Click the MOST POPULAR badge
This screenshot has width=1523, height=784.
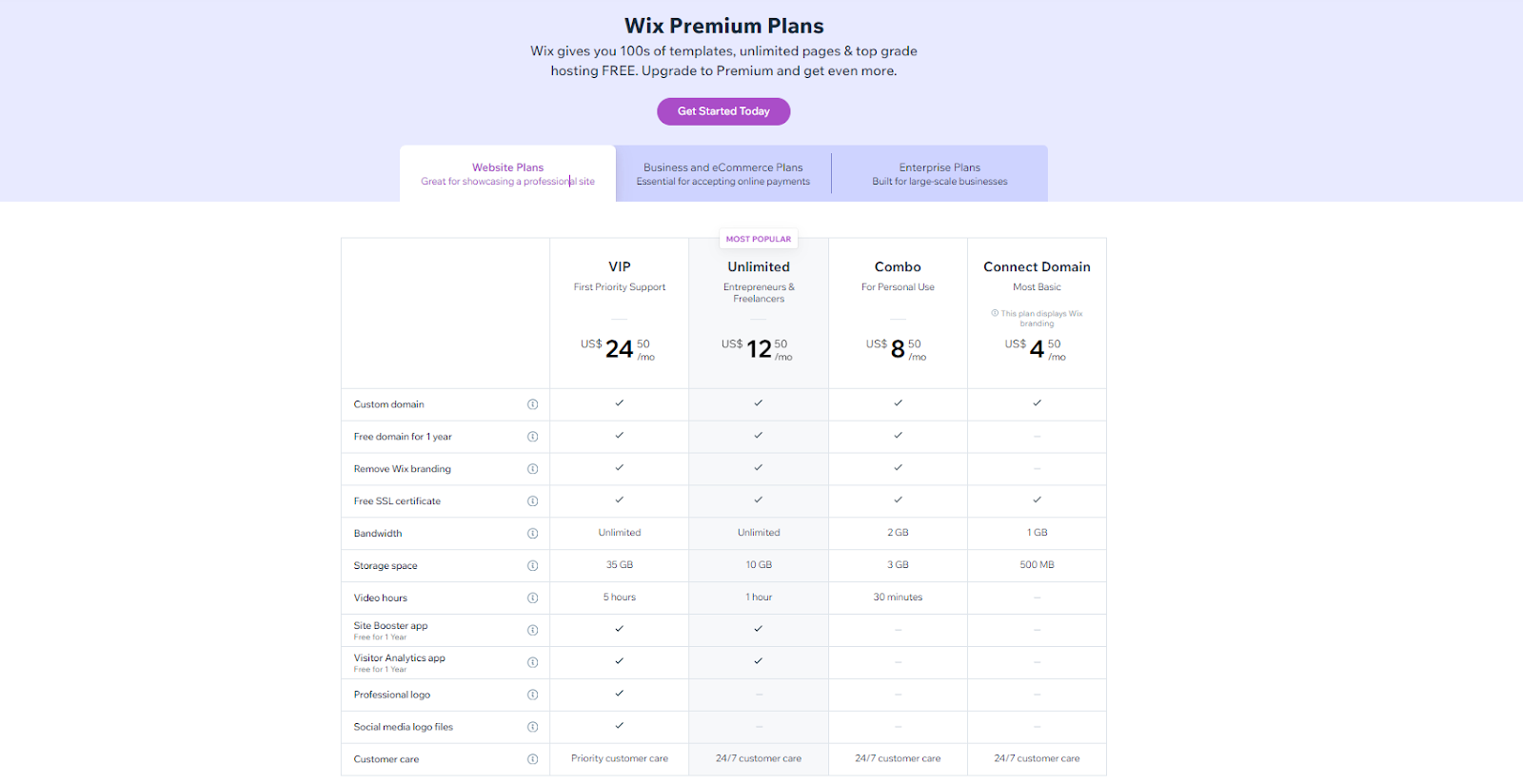tap(758, 238)
